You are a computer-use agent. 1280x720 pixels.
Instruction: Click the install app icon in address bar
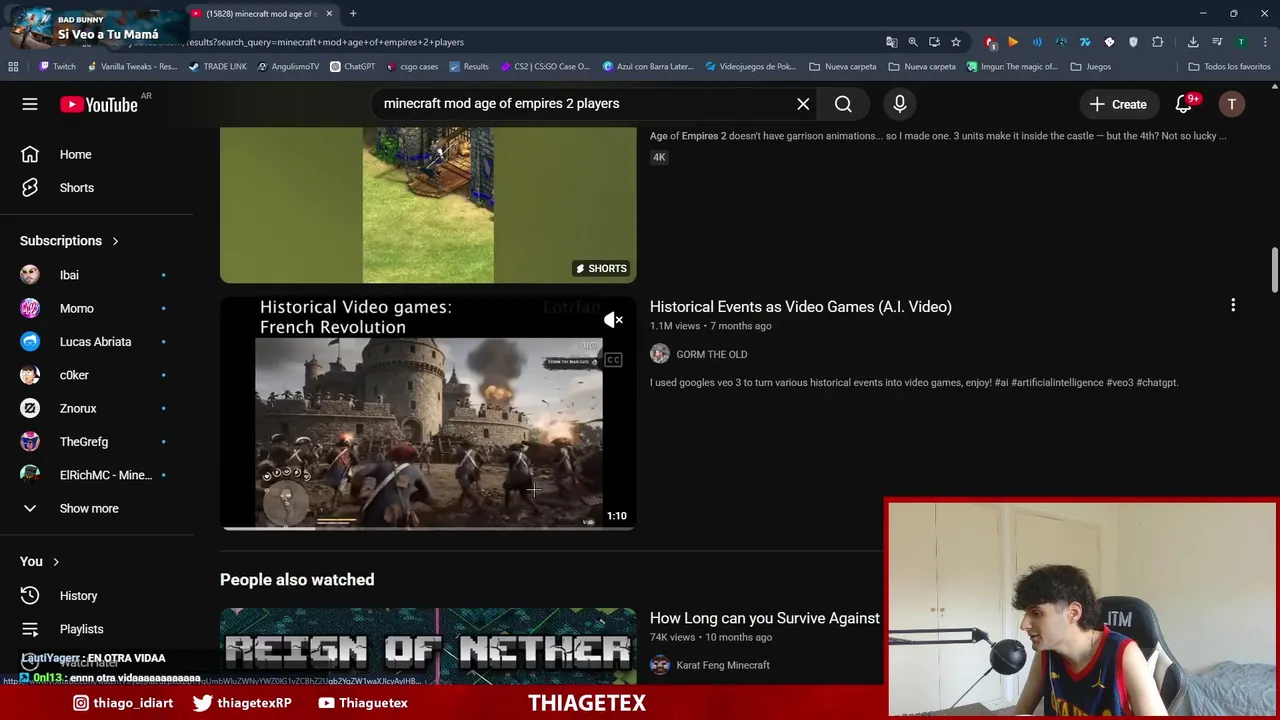934,42
